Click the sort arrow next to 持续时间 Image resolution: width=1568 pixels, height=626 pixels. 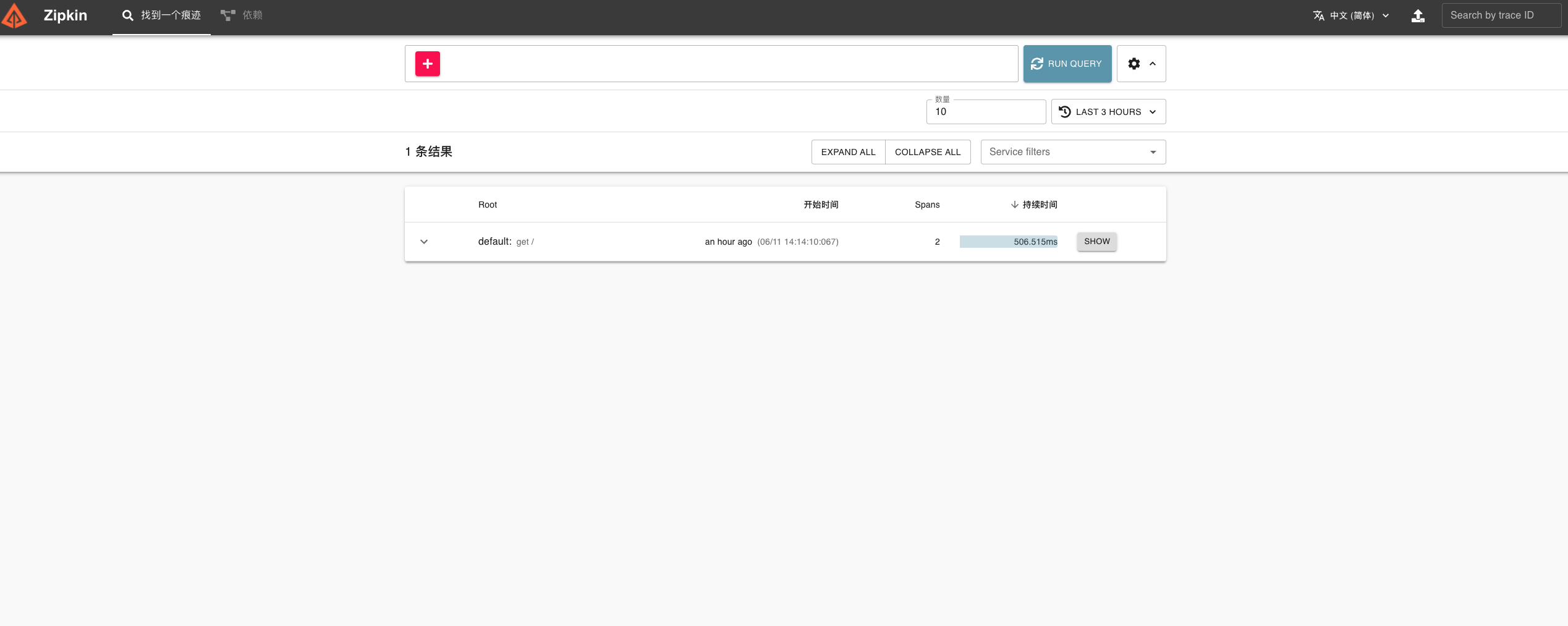[1015, 205]
